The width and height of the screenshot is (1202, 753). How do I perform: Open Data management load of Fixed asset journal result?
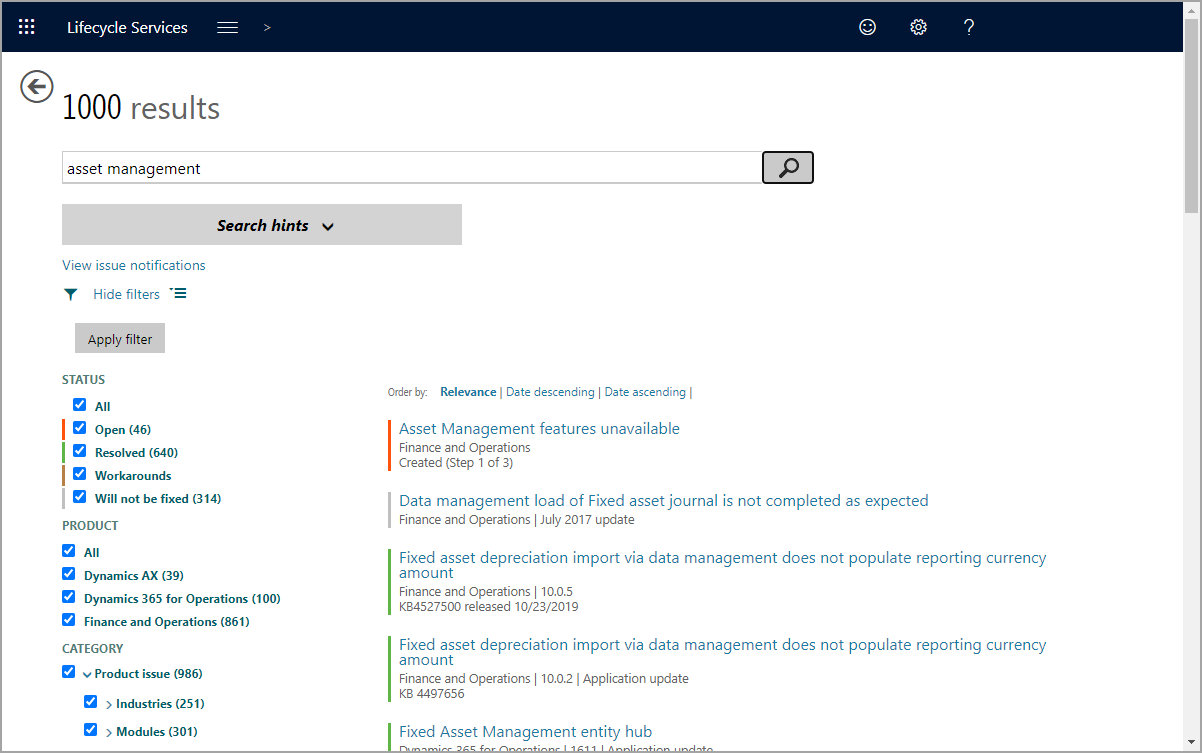click(x=664, y=500)
